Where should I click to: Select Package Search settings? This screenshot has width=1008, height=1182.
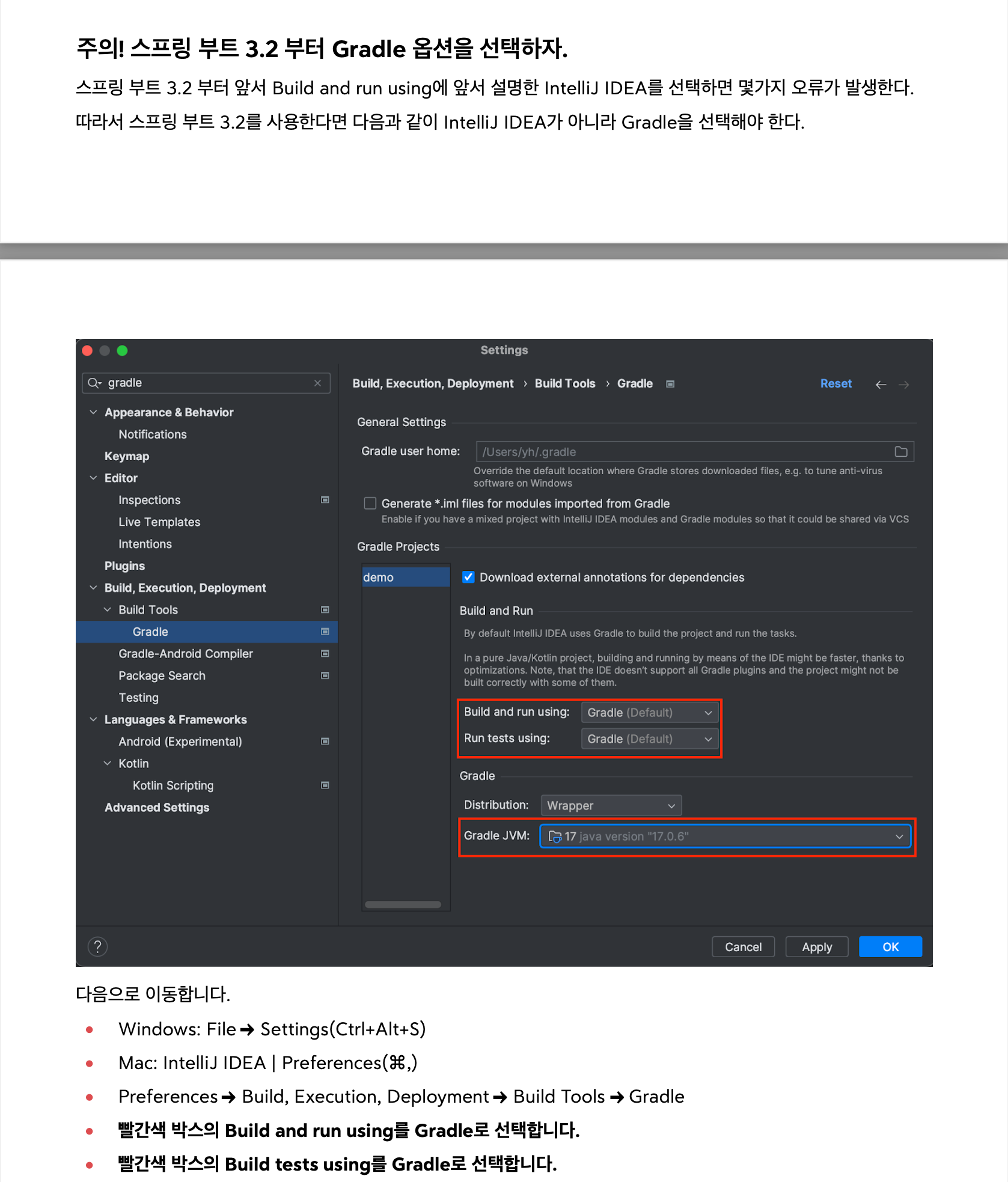[162, 675]
